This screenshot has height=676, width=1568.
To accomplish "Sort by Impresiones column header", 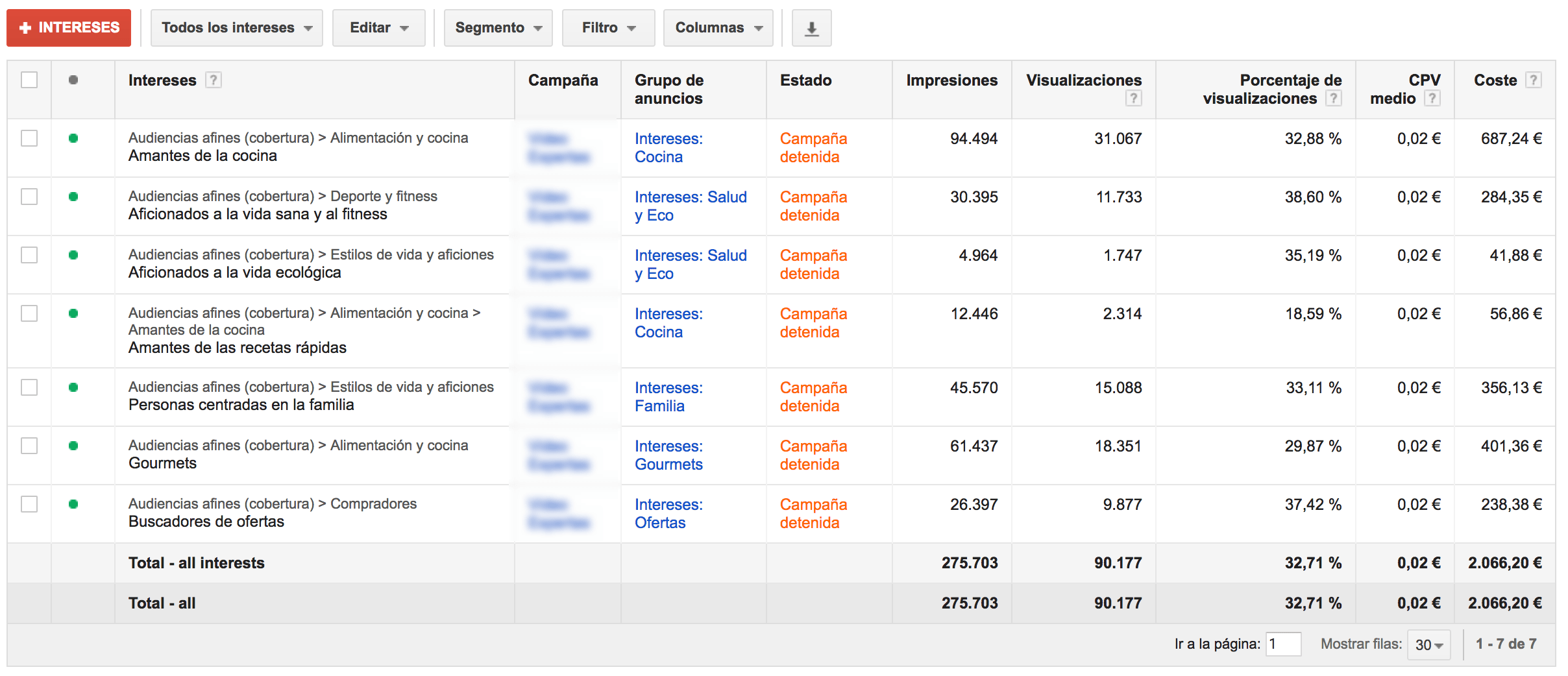I will (x=952, y=80).
